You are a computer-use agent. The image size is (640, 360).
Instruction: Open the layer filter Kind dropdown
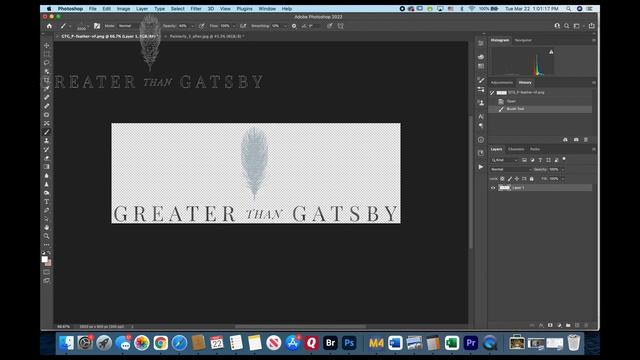click(504, 160)
